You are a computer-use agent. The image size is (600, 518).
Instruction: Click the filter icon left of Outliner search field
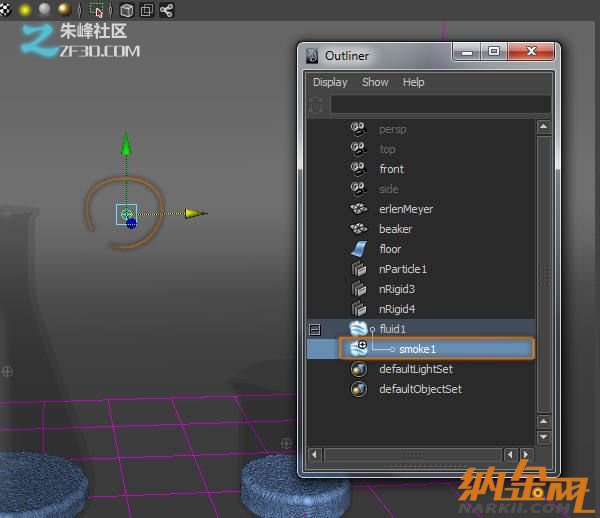coord(316,104)
